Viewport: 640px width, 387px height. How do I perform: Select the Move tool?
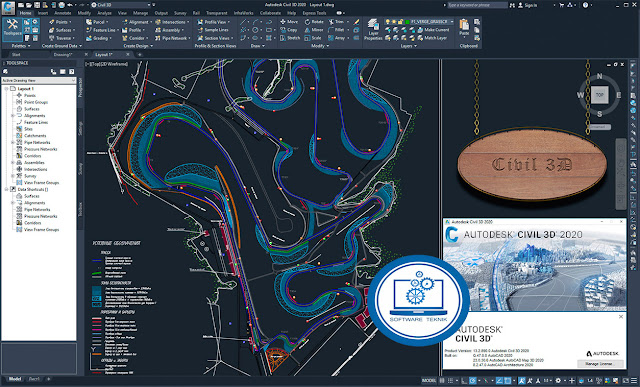point(289,22)
